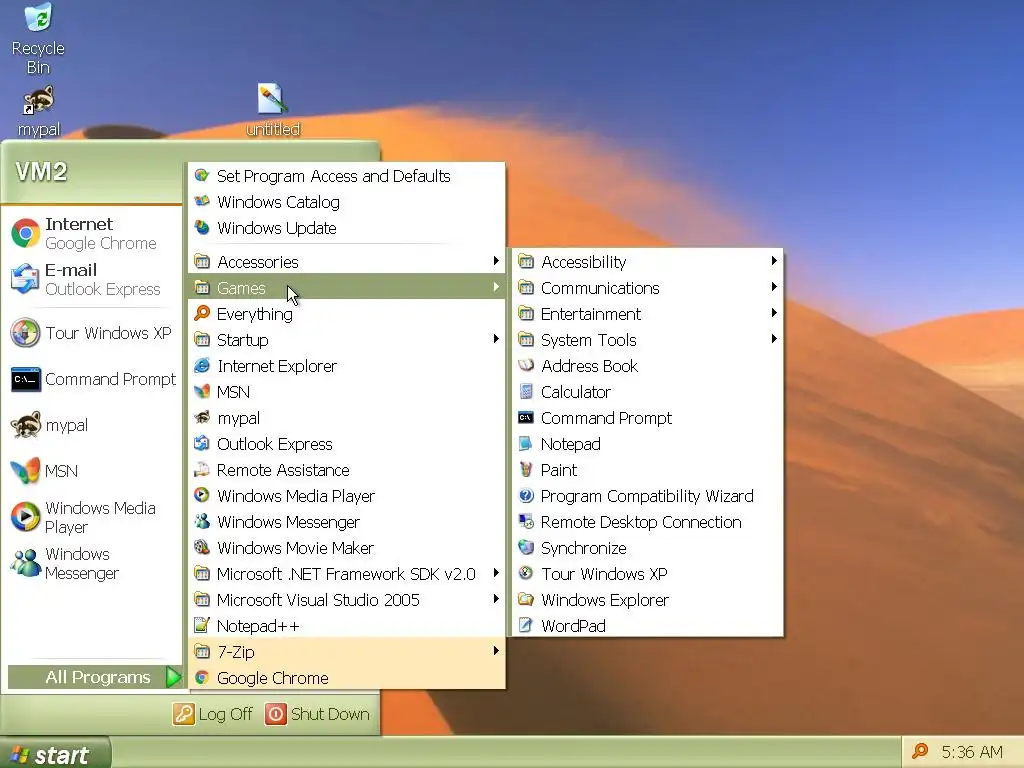Select the untitled paint file on desktop
The height and width of the screenshot is (768, 1024).
tap(272, 110)
